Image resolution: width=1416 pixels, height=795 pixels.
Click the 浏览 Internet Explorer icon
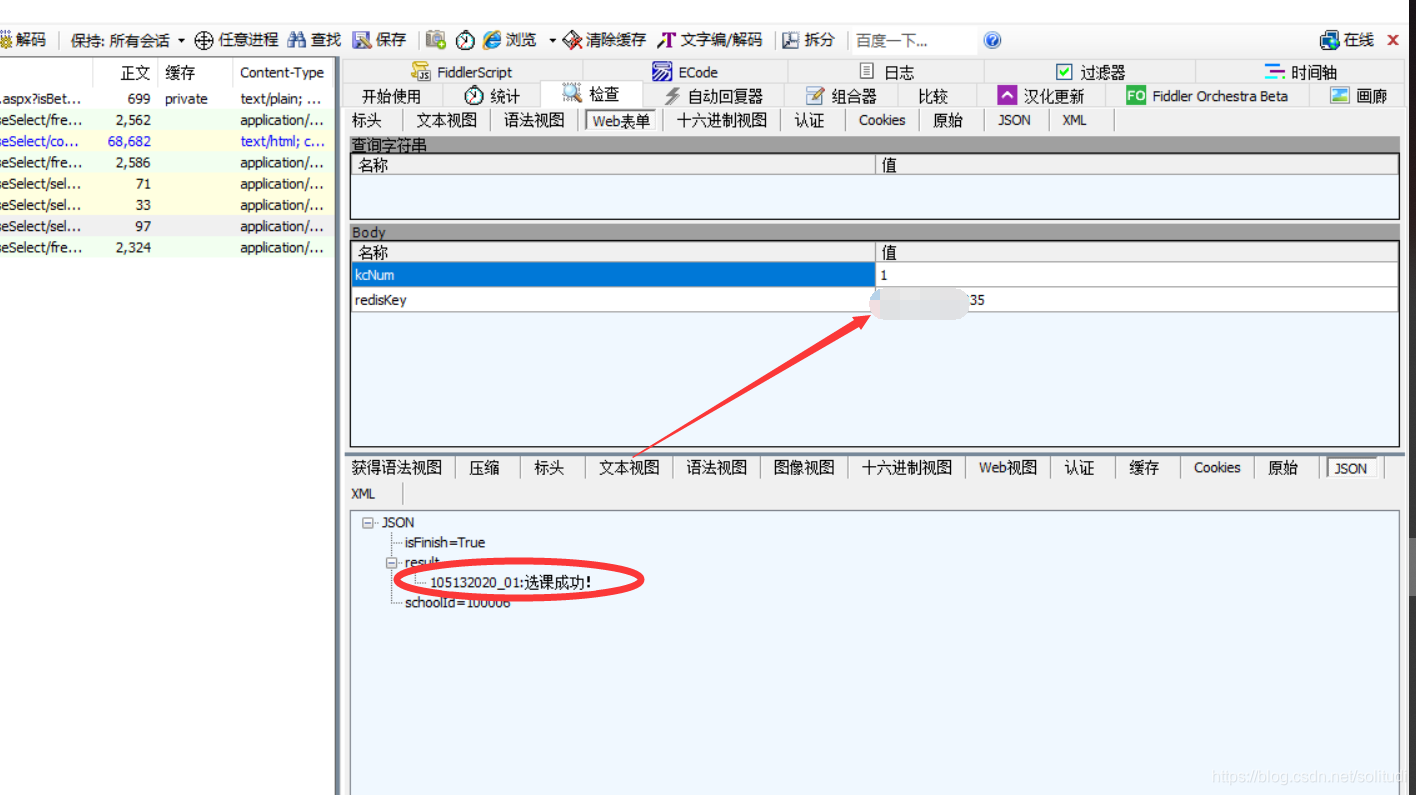pyautogui.click(x=492, y=40)
